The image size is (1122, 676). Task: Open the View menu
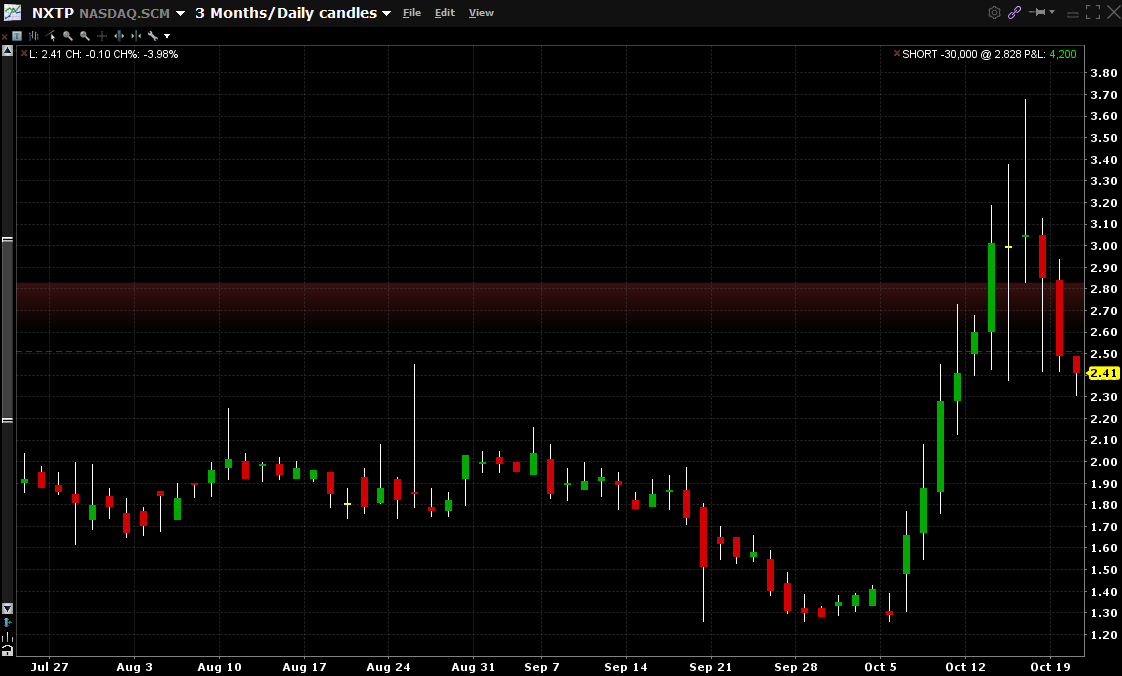pos(481,13)
